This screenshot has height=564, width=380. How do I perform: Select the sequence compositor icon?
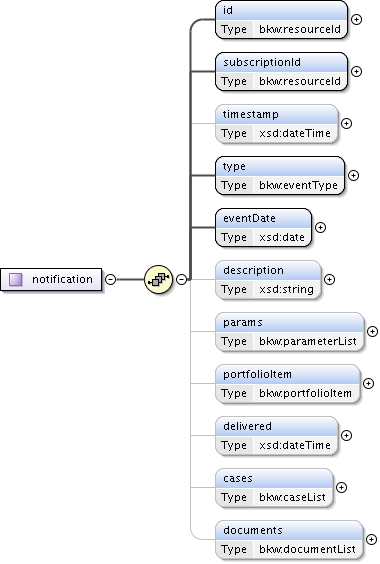tap(158, 279)
